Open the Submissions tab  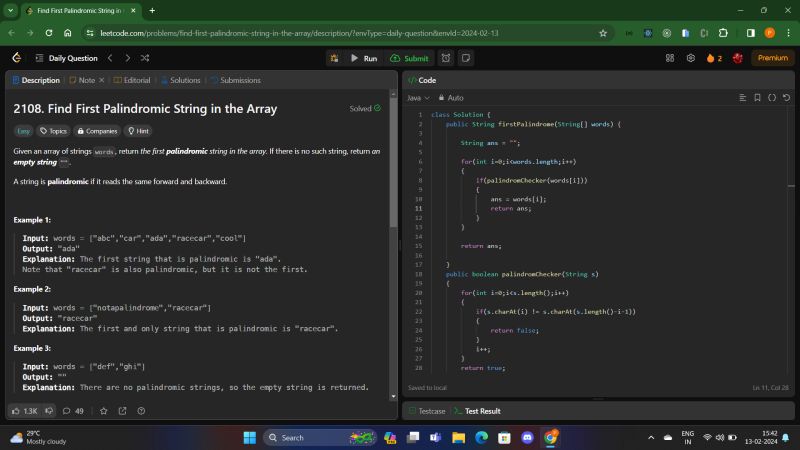(x=236, y=80)
